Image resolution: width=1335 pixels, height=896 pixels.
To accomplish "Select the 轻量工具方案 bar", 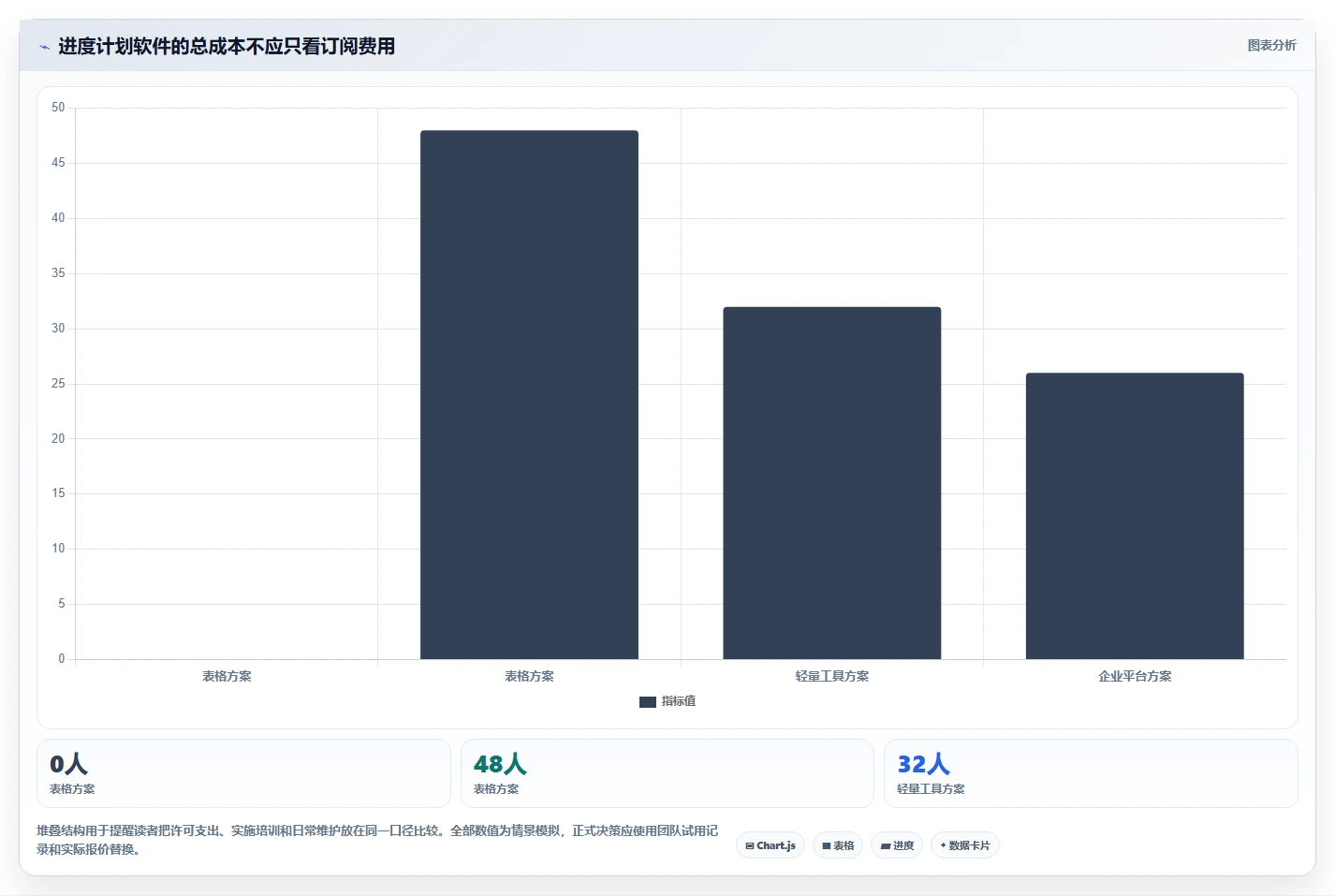I will [831, 483].
